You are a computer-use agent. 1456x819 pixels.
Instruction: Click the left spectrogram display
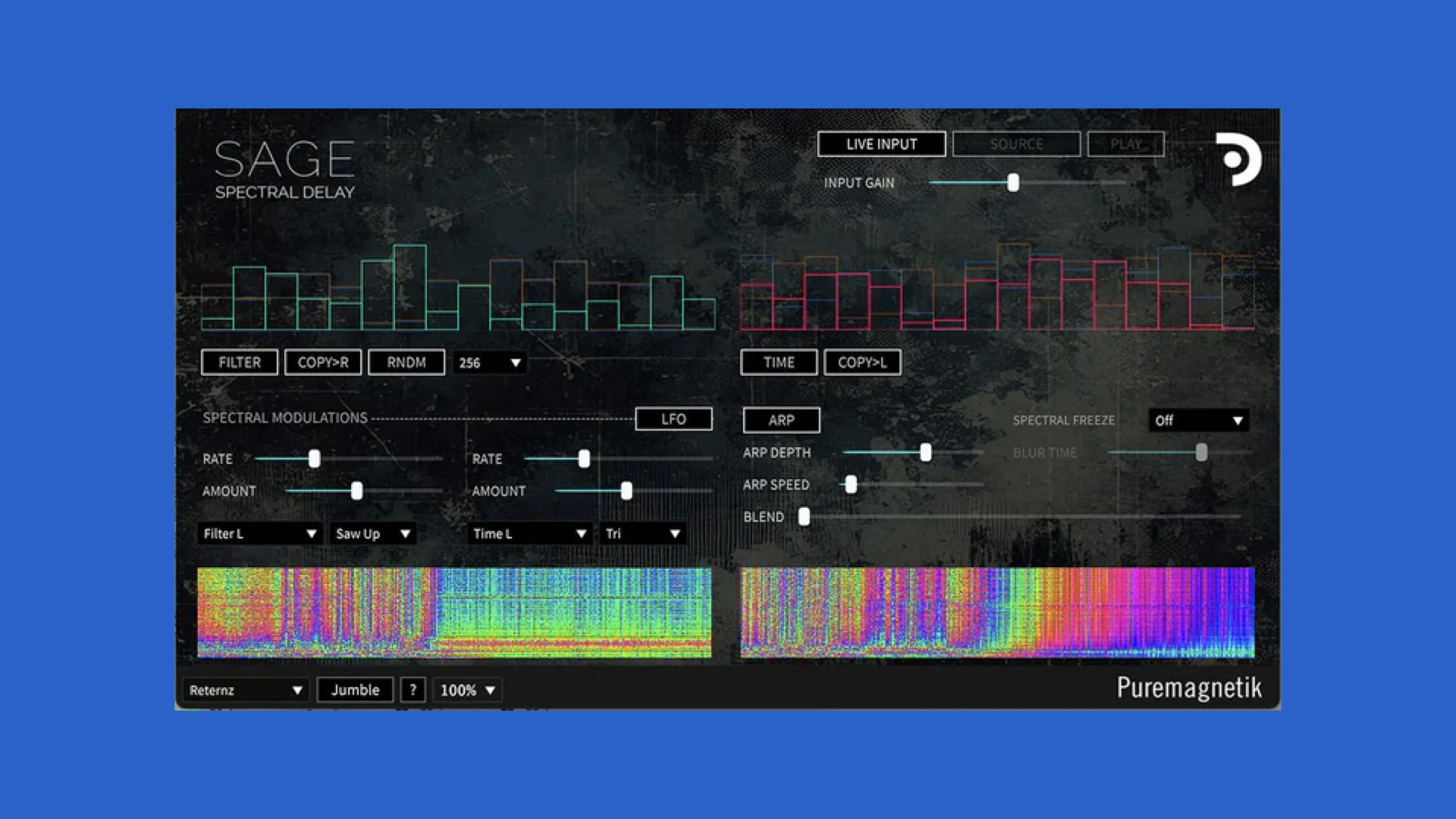(x=454, y=612)
